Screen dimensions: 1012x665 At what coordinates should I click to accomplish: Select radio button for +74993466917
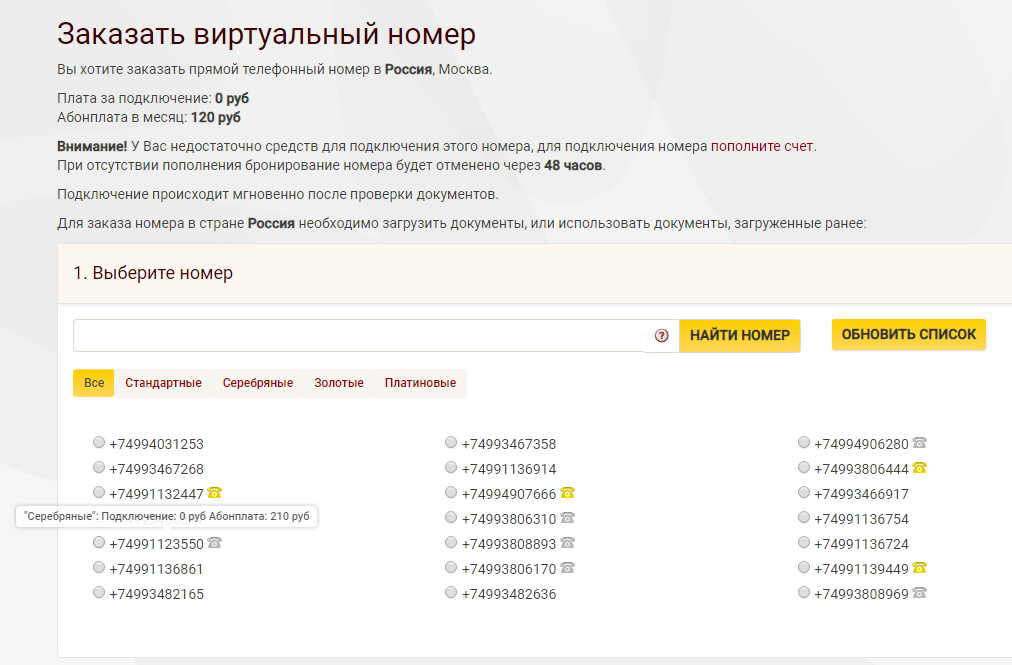804,492
